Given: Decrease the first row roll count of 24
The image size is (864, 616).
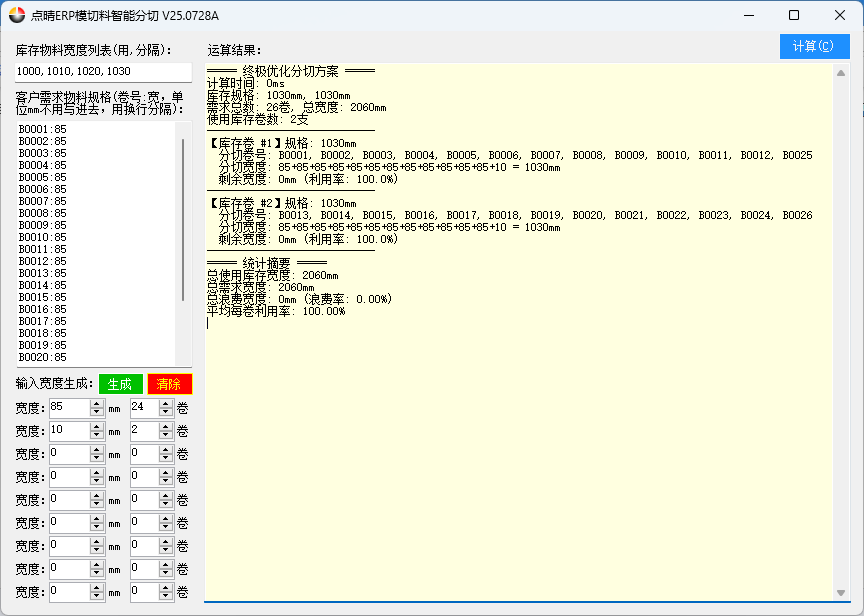Looking at the screenshot, I should point(165,412).
